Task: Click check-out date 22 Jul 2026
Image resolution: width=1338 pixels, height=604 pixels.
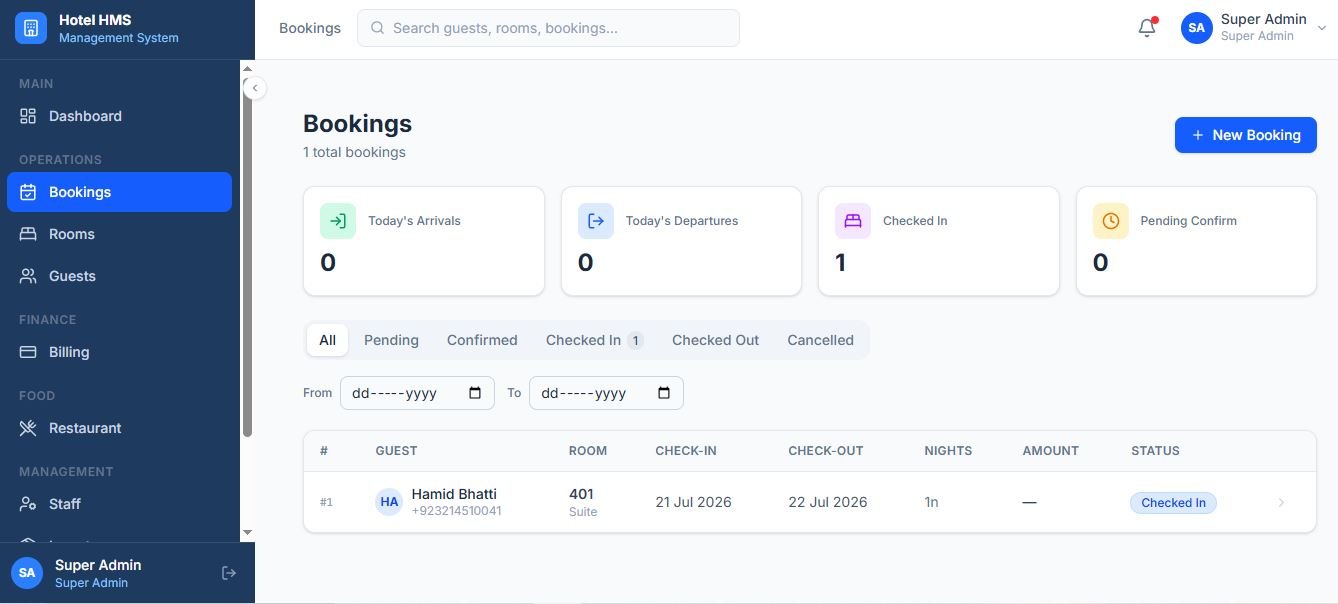Action: click(828, 502)
